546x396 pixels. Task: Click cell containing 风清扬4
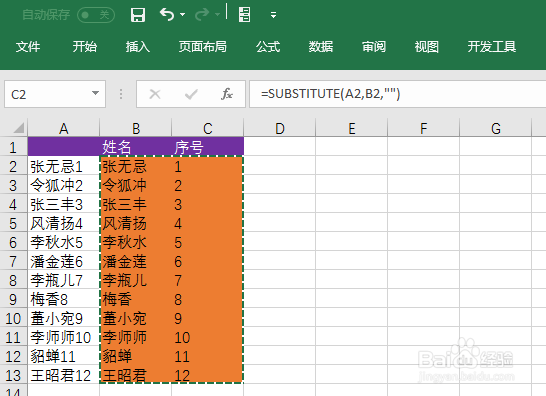[63, 223]
